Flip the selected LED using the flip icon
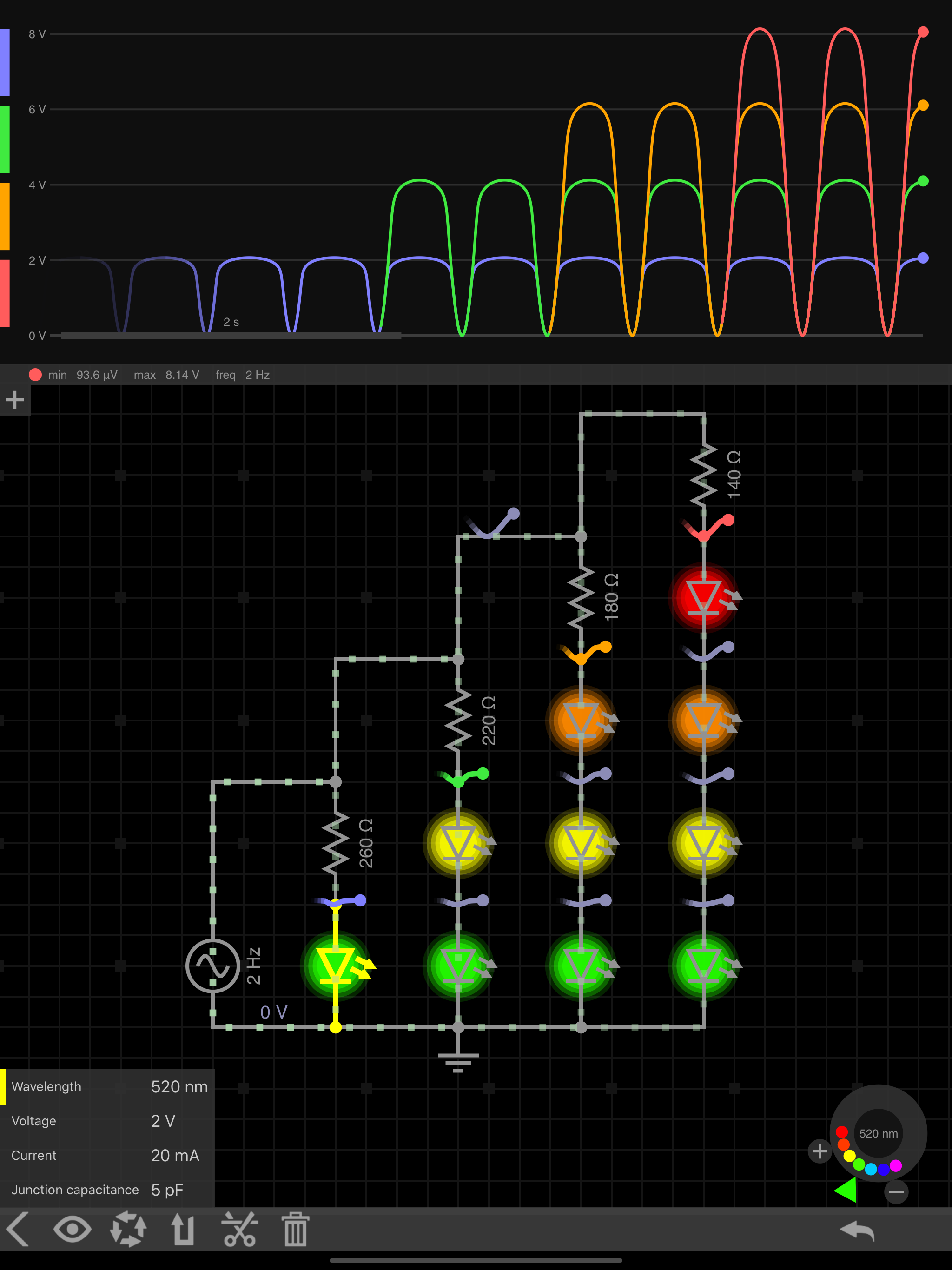The image size is (952, 1270). (183, 1229)
